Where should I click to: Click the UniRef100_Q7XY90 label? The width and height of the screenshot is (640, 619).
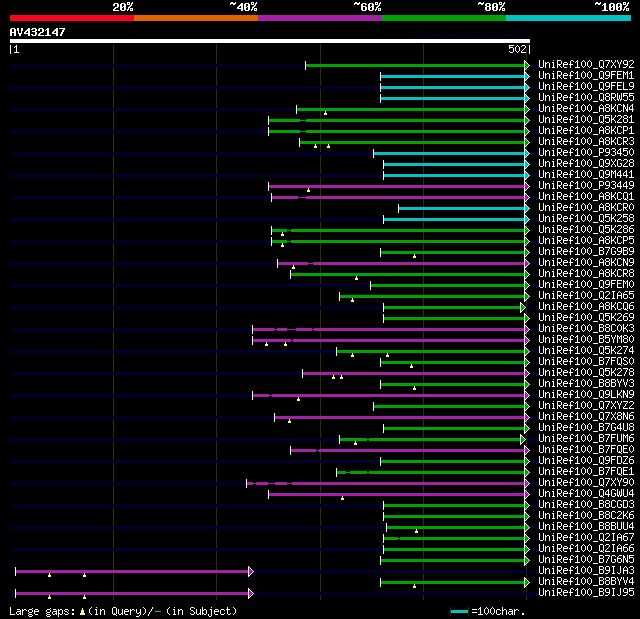(586, 483)
